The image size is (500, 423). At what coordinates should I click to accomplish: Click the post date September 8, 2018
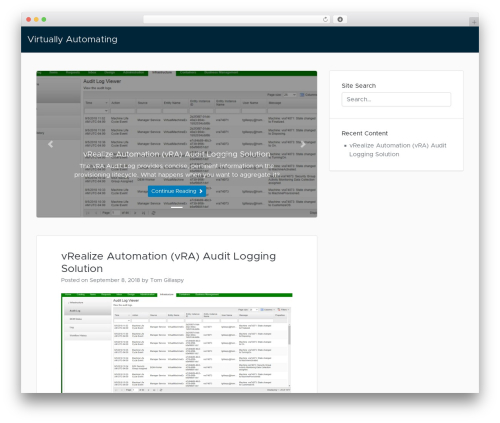(114, 280)
